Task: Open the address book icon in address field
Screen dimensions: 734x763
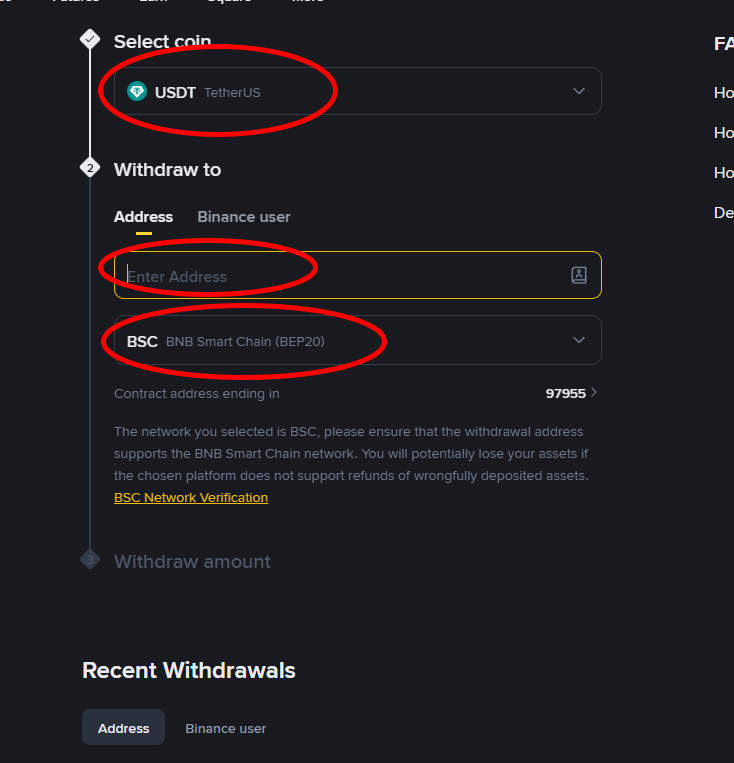Action: coord(579,275)
